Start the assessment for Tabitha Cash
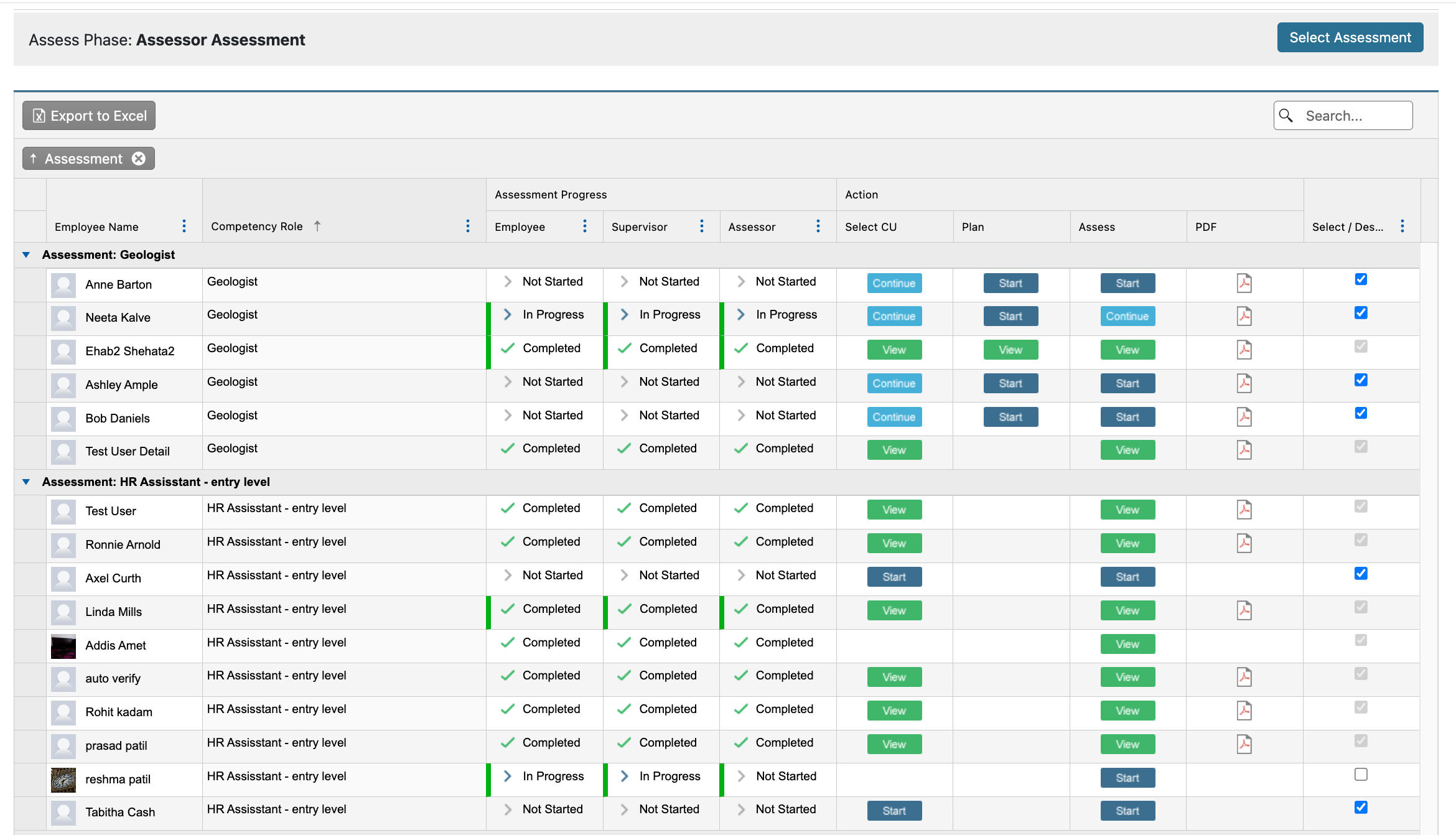This screenshot has width=1456, height=835. pos(1127,811)
